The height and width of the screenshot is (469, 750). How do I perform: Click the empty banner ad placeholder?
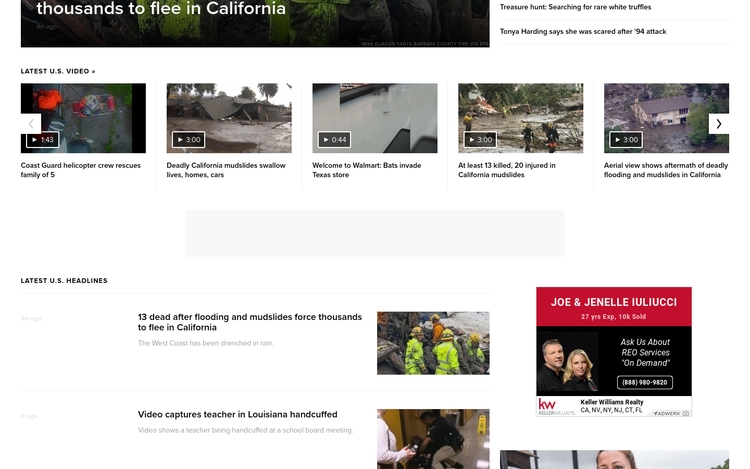(375, 233)
